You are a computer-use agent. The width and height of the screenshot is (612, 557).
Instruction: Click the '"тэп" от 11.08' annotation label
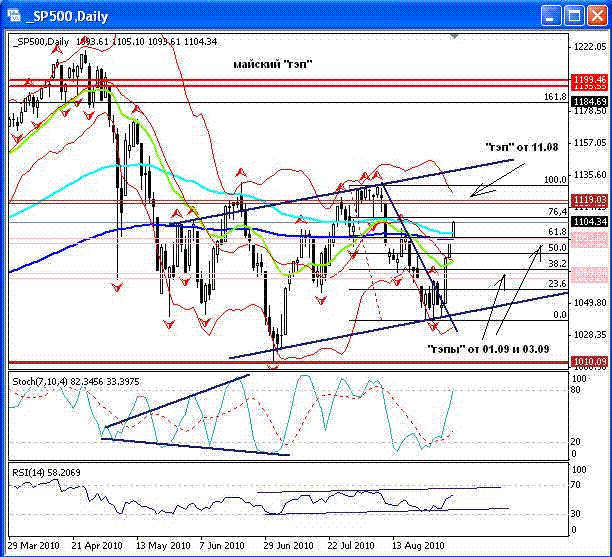coord(522,147)
